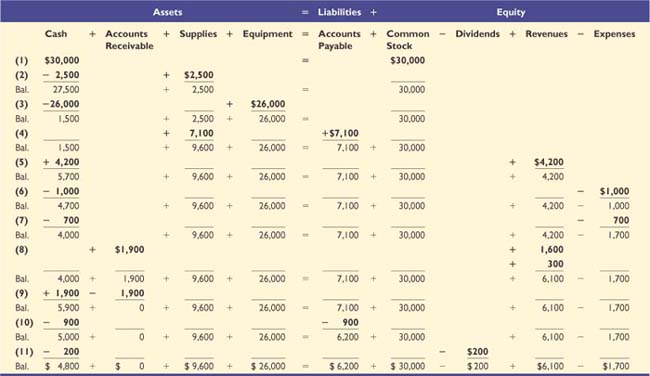Select the final $ 30,000 Common Stock balance

[407, 366]
